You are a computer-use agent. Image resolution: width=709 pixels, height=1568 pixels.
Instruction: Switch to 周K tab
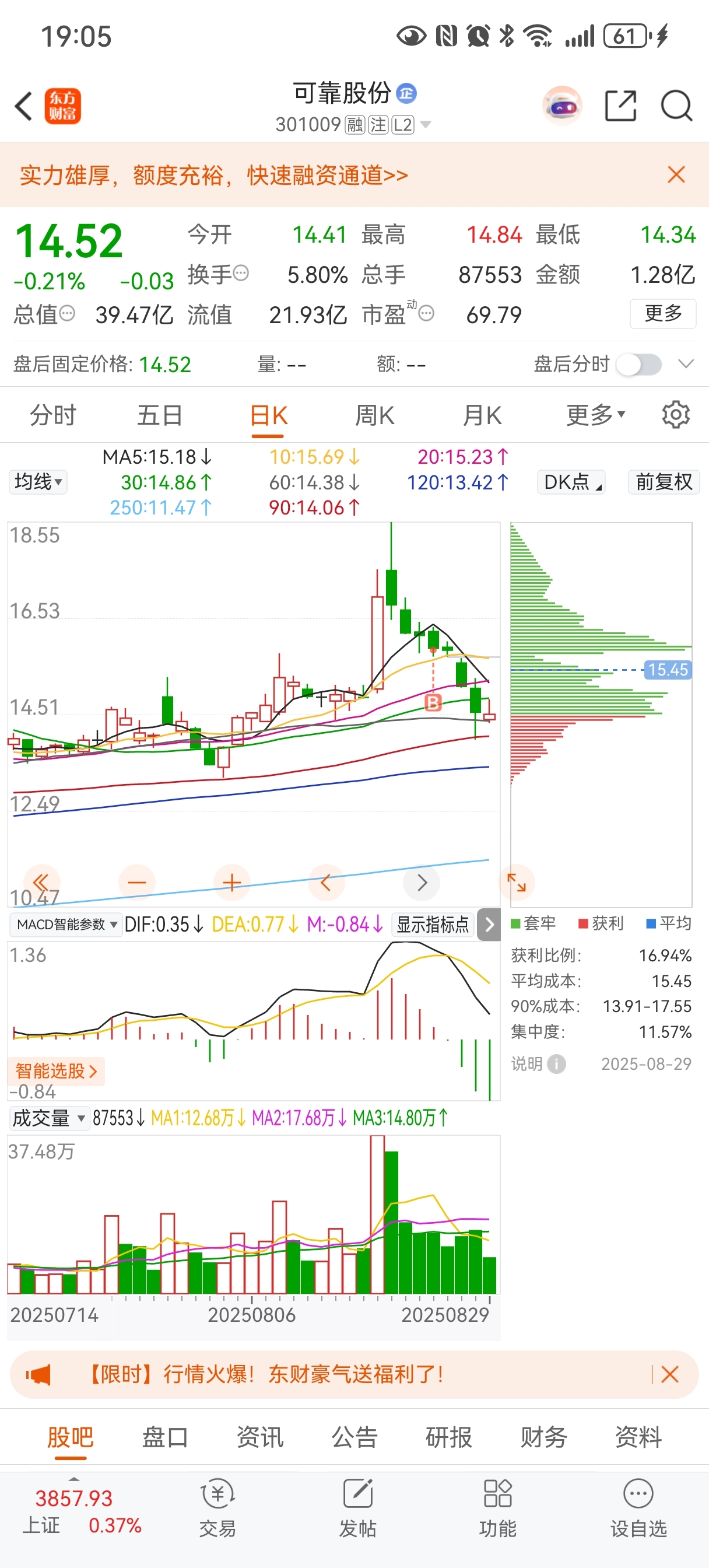pyautogui.click(x=375, y=416)
